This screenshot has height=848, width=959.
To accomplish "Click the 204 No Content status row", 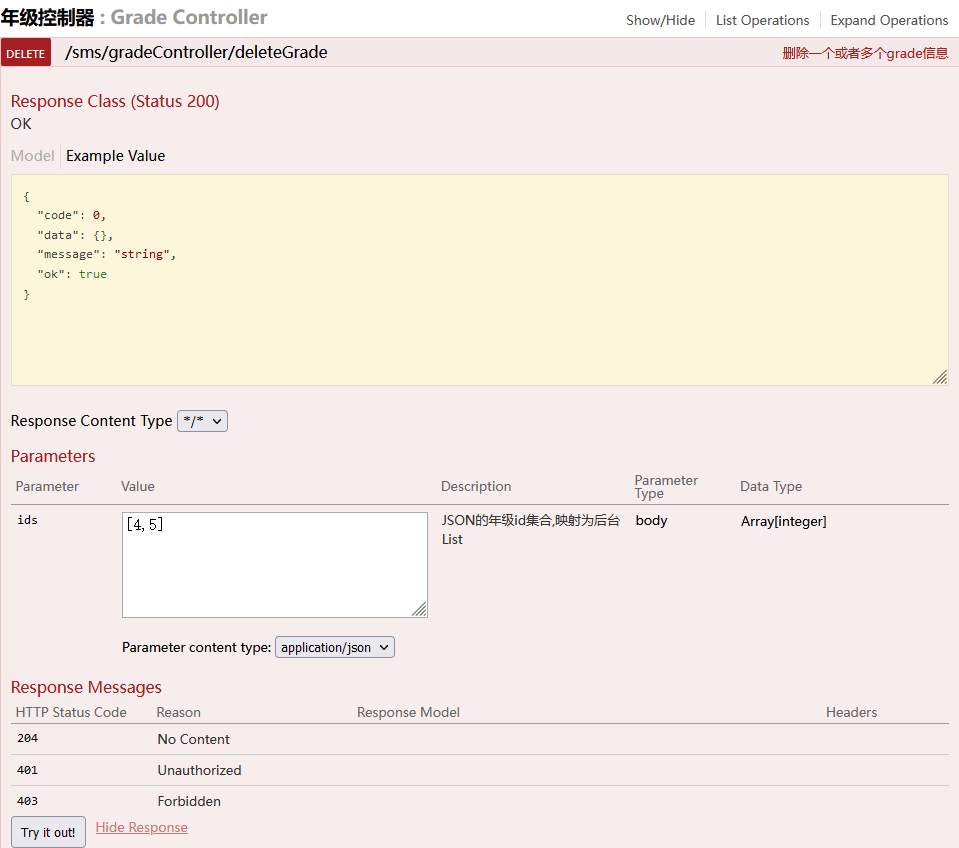I will [480, 739].
